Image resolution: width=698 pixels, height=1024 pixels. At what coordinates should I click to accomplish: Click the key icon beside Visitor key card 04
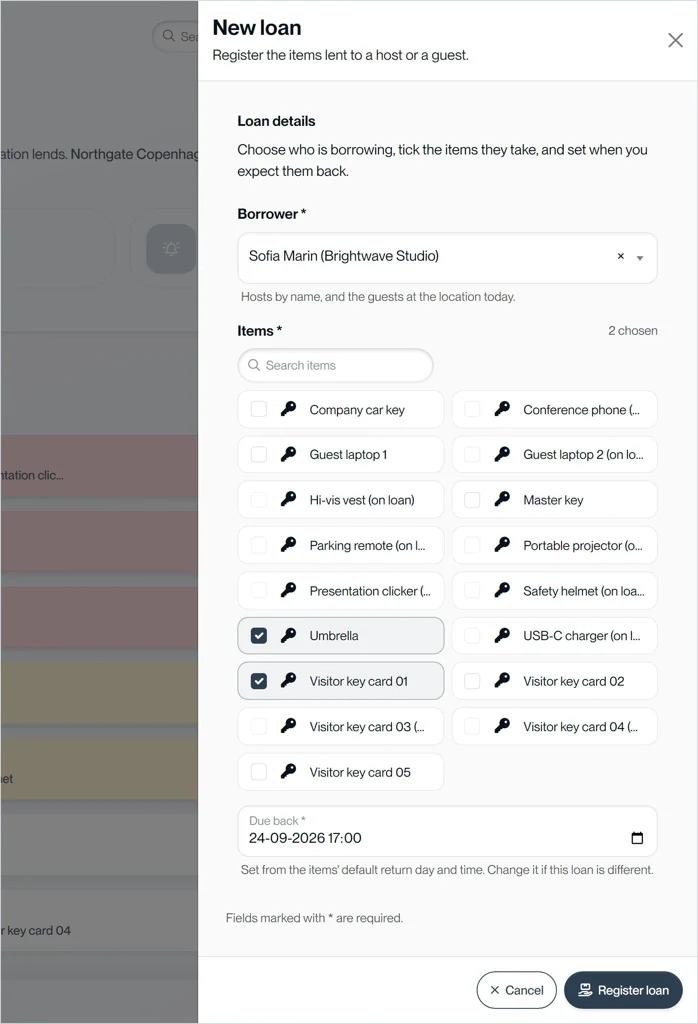[501, 726]
